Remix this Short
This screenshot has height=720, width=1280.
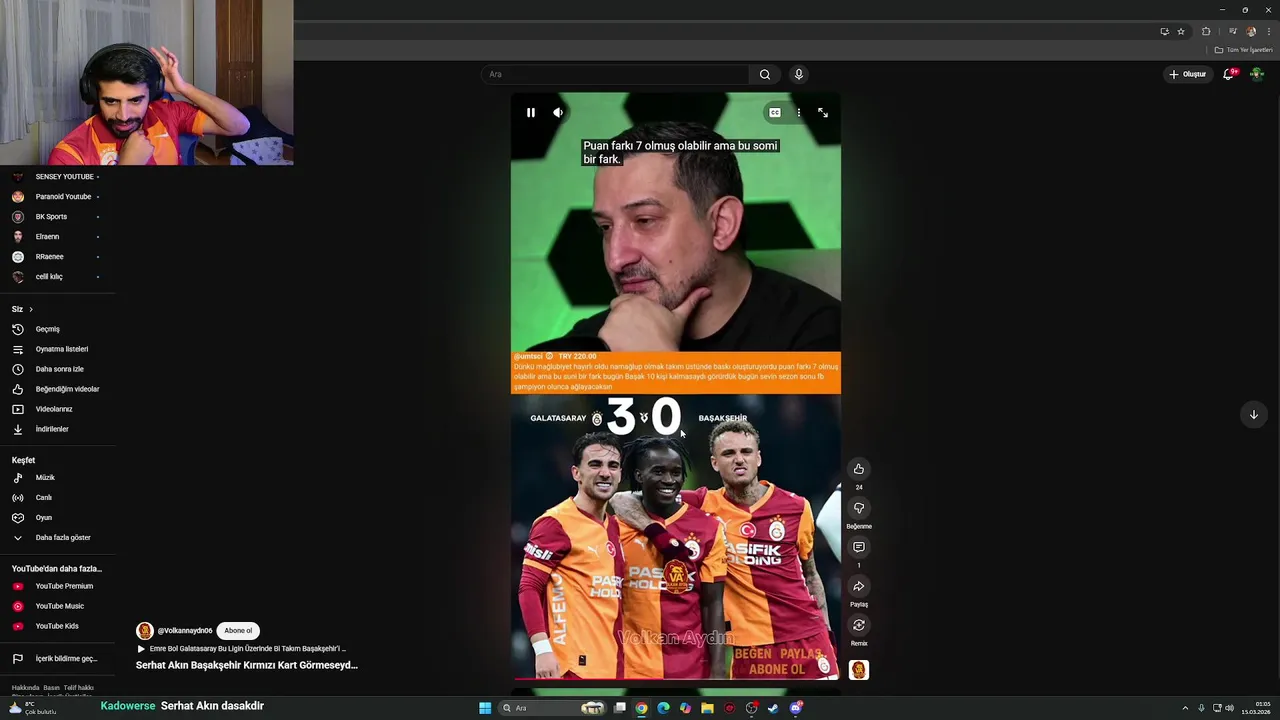click(858, 625)
